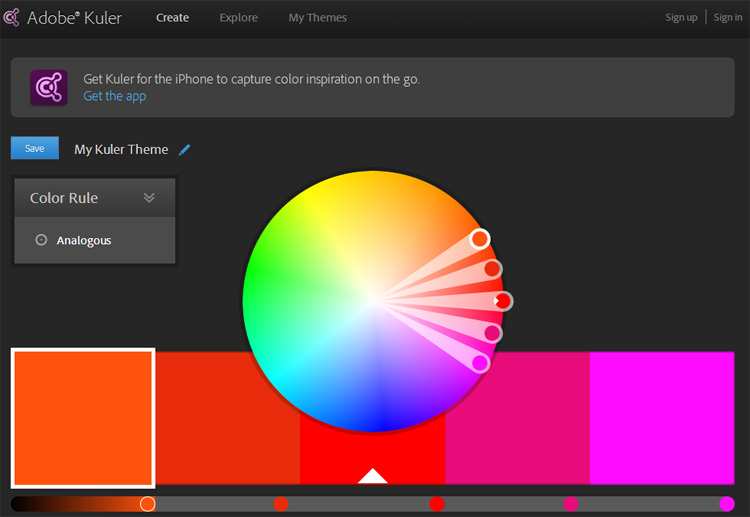Viewport: 750px width, 517px height.
Task: Click the magenta handle on color wheel
Action: (x=480, y=363)
